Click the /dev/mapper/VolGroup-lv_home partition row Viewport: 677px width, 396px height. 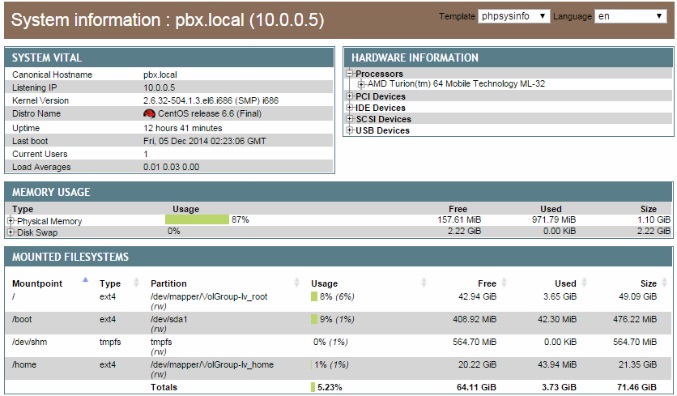pyautogui.click(x=339, y=368)
